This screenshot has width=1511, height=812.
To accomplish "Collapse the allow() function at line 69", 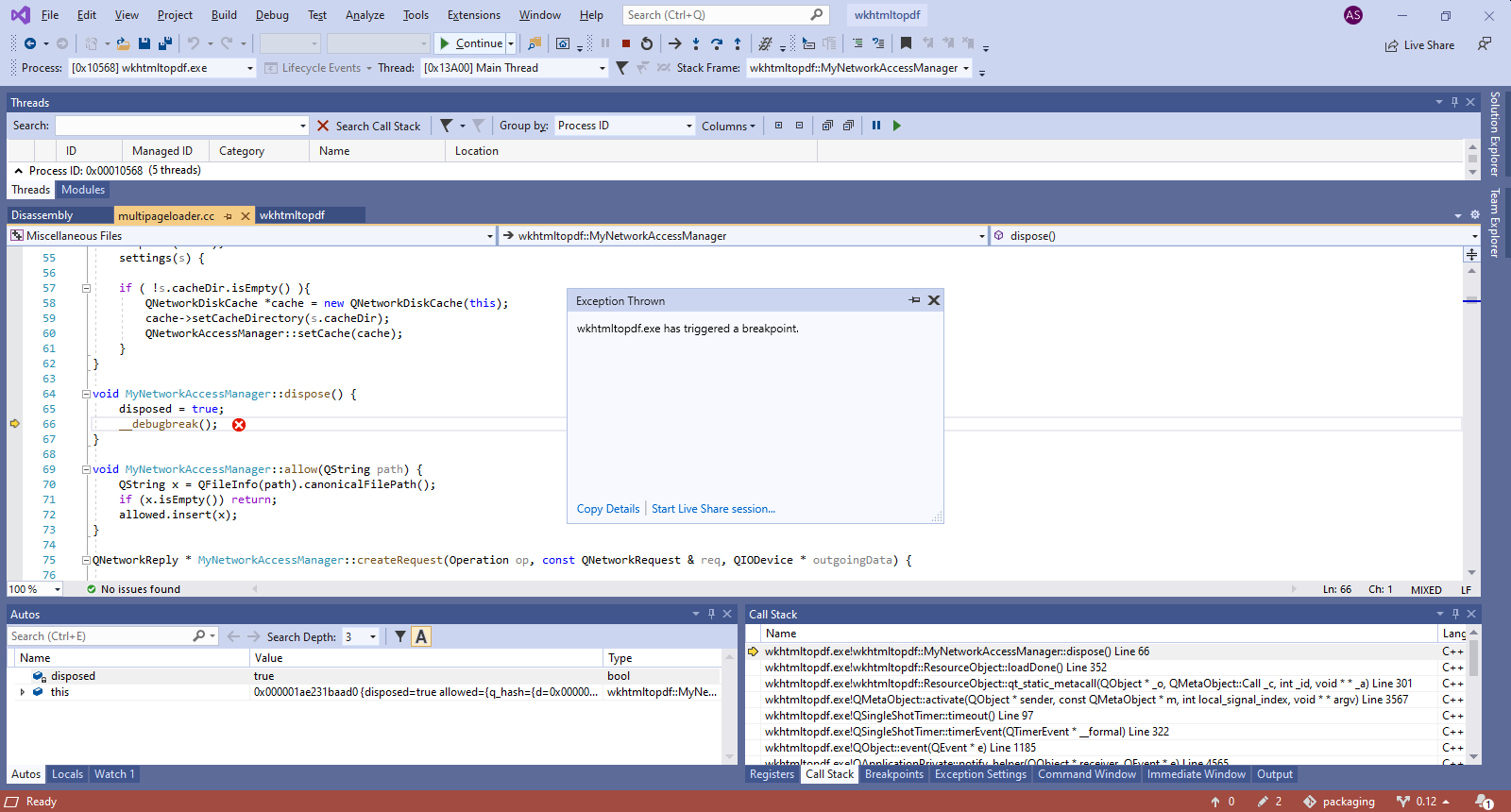I will click(86, 469).
